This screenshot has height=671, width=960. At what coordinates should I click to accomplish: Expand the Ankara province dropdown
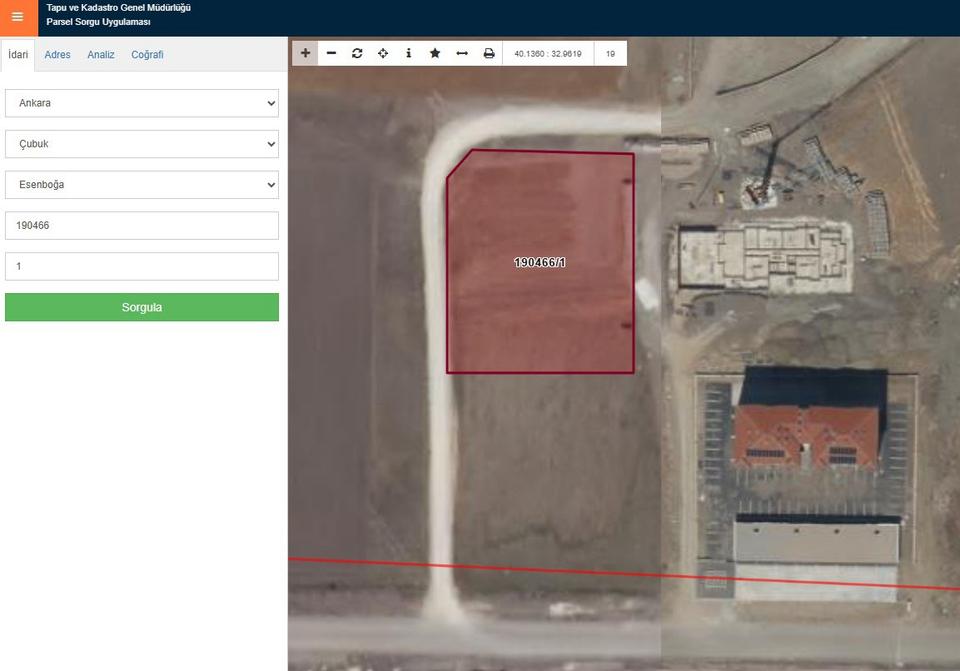142,103
